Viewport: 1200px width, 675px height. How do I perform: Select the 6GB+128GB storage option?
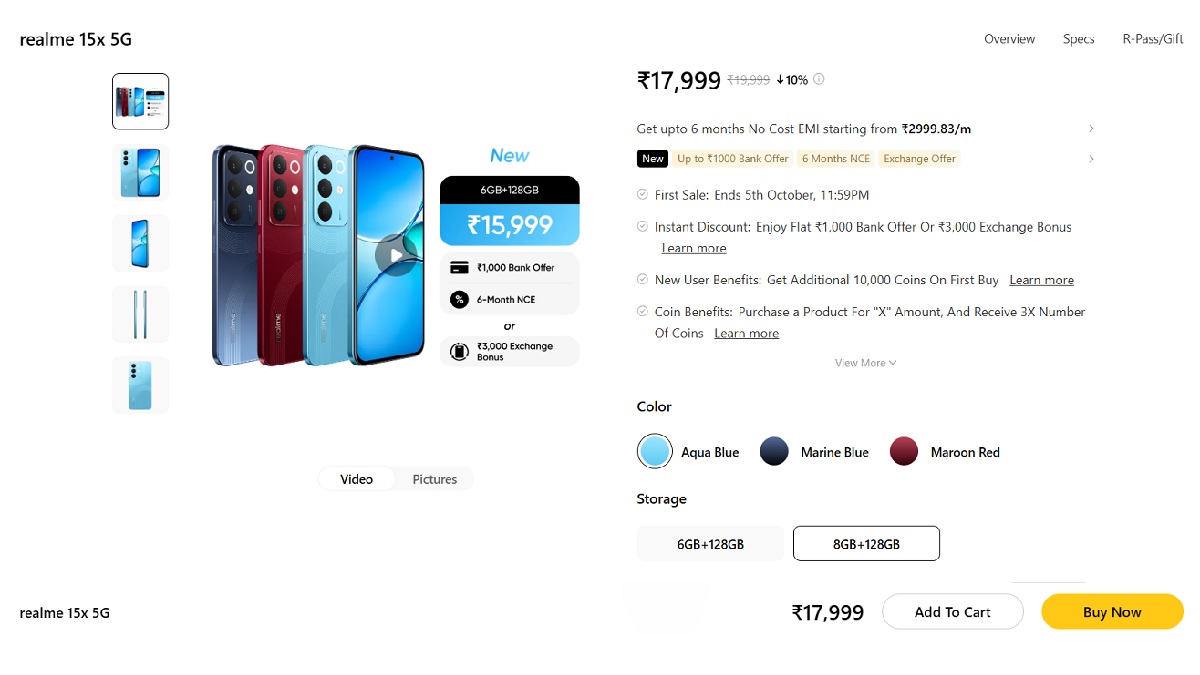click(710, 544)
